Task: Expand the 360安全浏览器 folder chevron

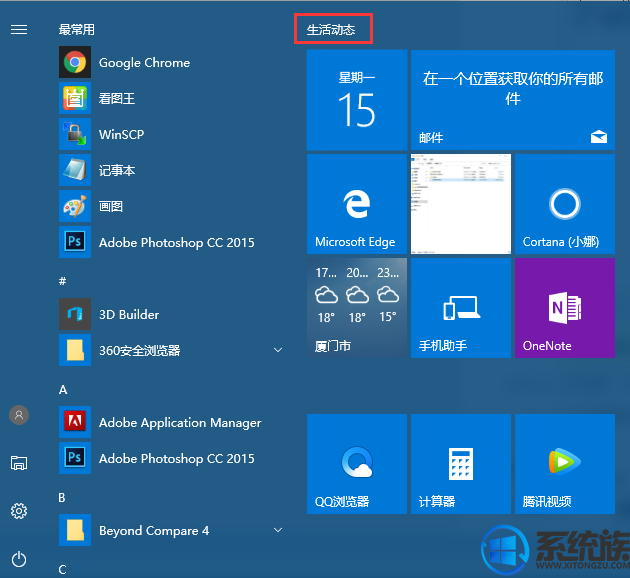Action: pos(278,350)
